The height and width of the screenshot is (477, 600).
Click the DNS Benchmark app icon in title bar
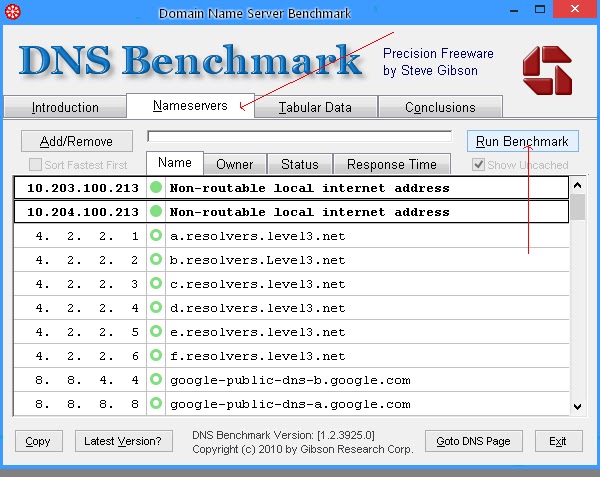(12, 12)
